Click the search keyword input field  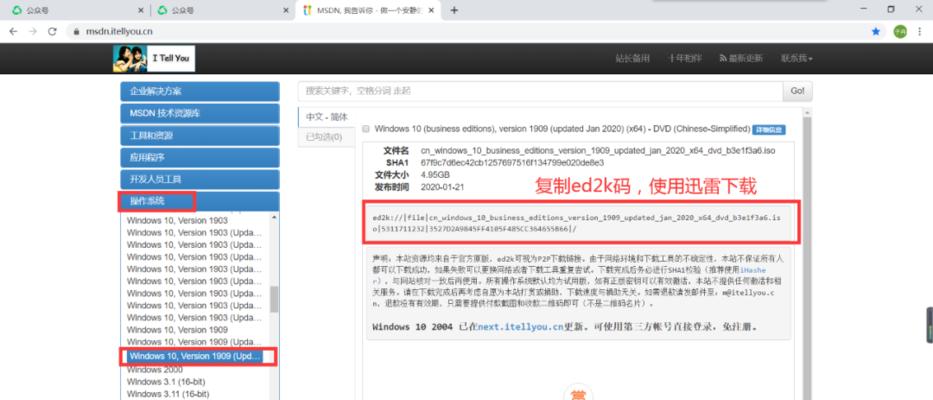tap(540, 91)
